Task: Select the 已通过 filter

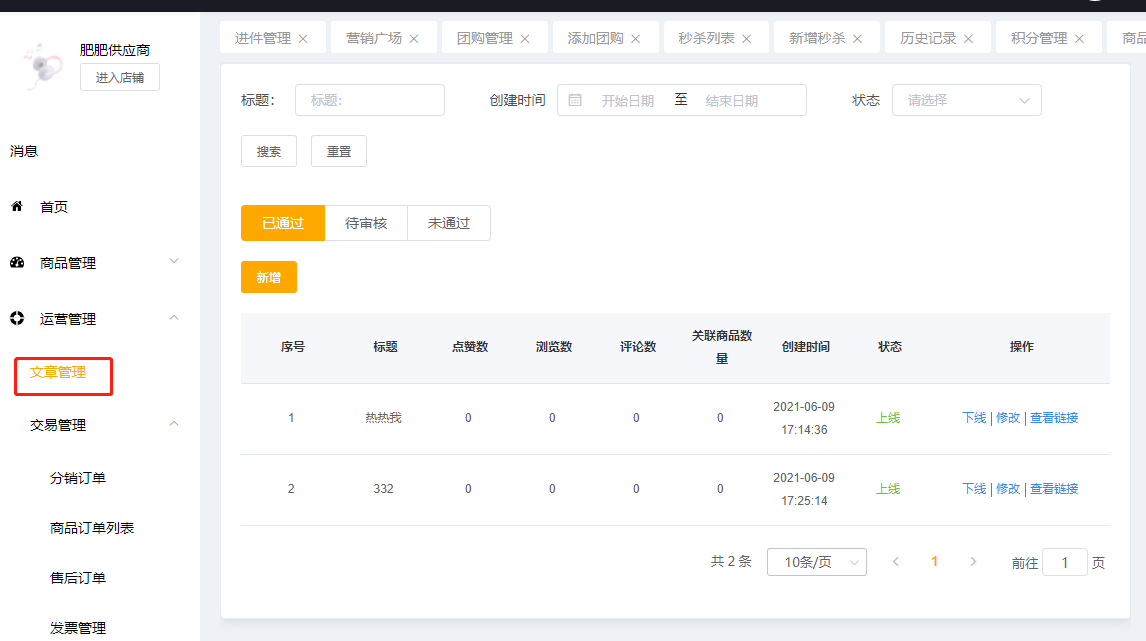Action: tap(283, 223)
